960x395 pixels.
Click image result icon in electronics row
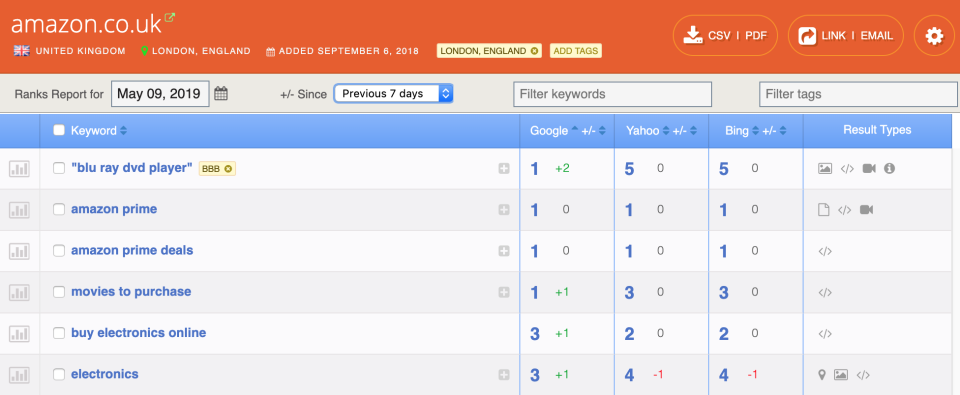pos(841,375)
